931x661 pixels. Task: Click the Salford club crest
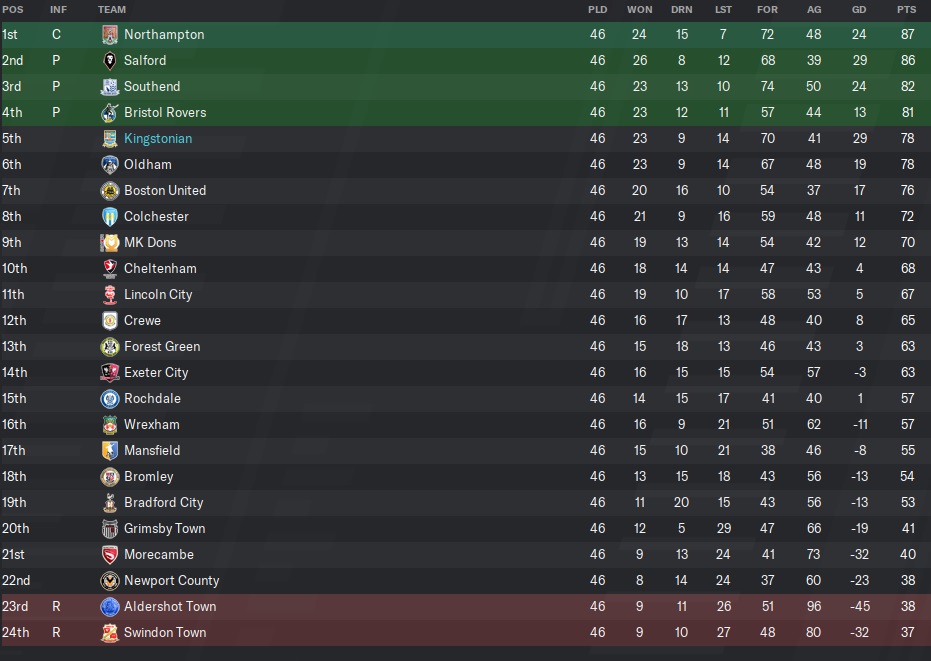click(x=110, y=61)
